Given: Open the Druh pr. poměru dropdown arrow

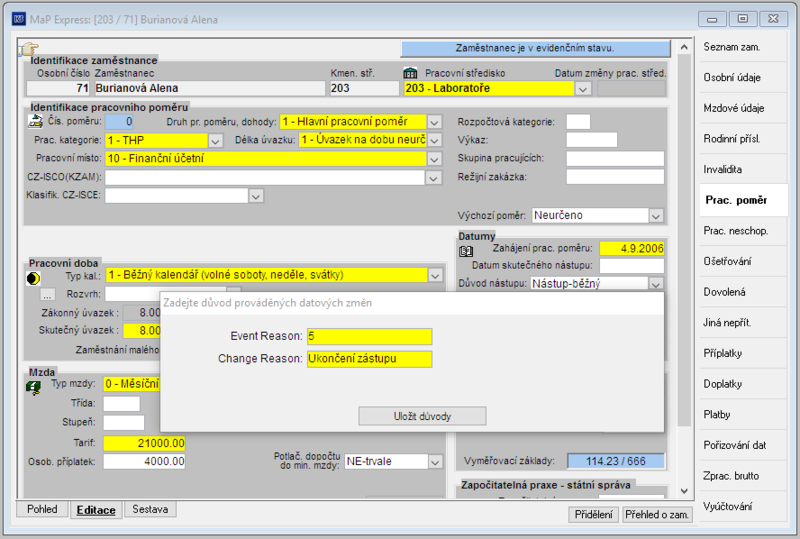Looking at the screenshot, I should (x=434, y=122).
